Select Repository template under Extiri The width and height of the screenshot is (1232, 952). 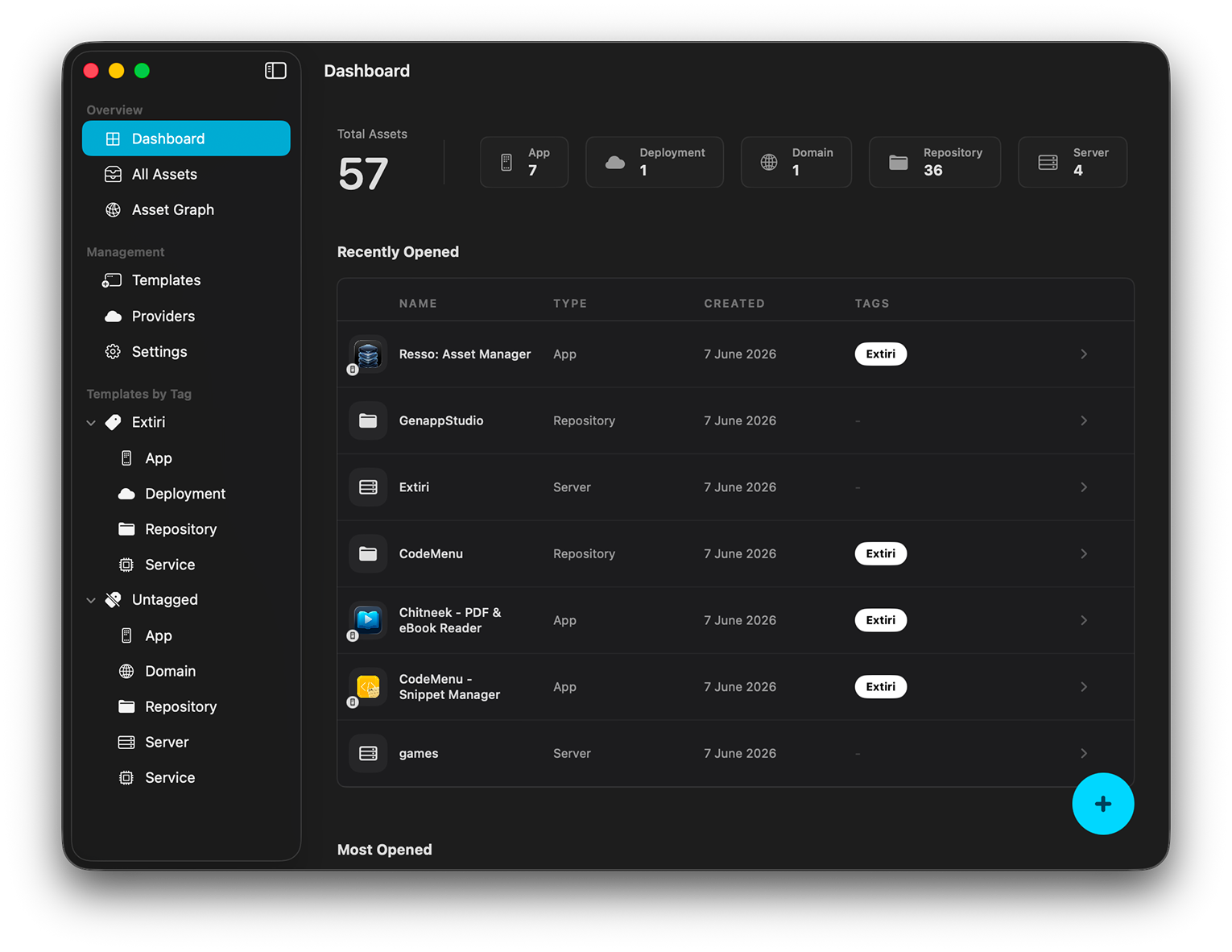[x=186, y=529]
